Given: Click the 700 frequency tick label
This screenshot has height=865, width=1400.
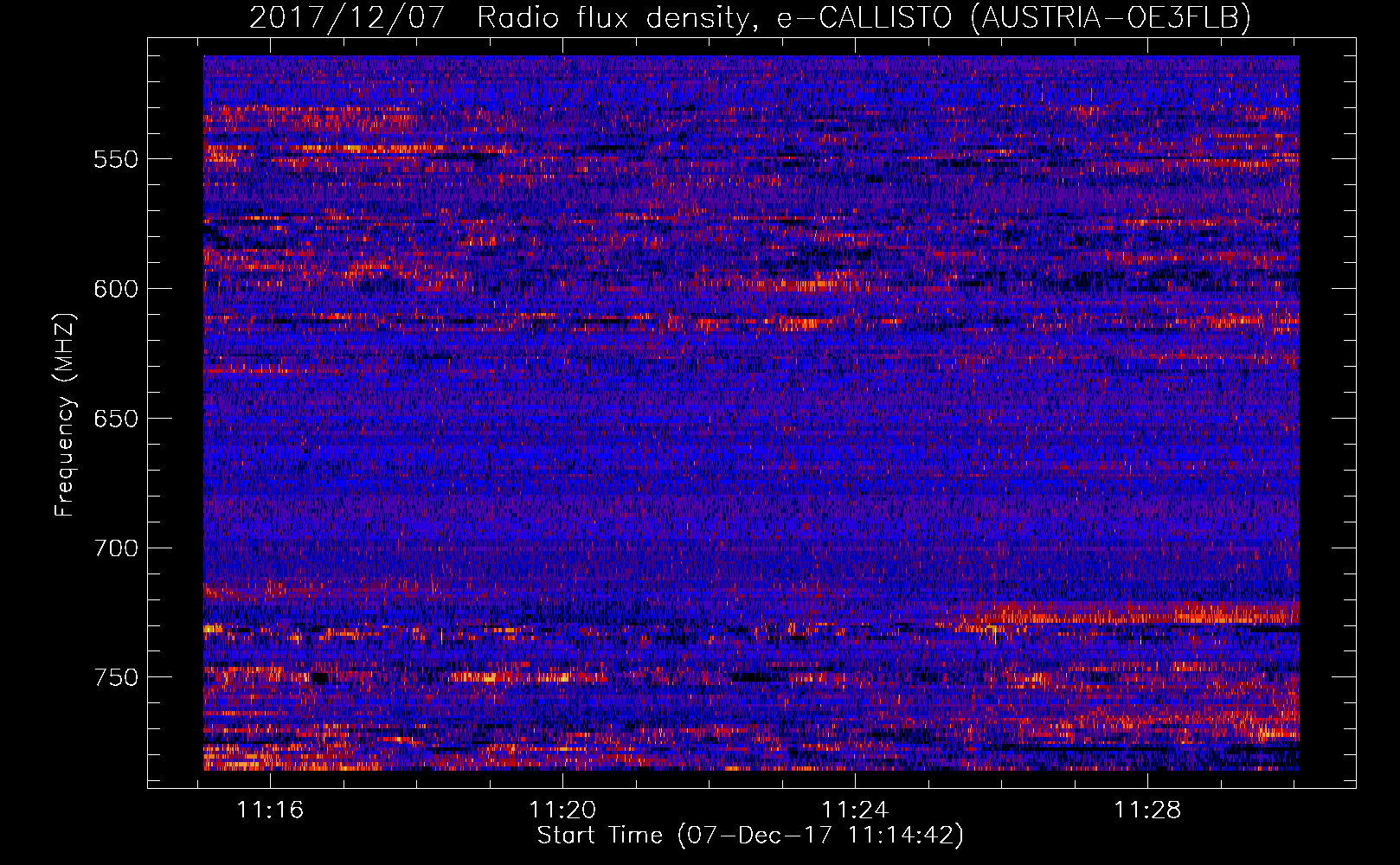Looking at the screenshot, I should [x=116, y=548].
